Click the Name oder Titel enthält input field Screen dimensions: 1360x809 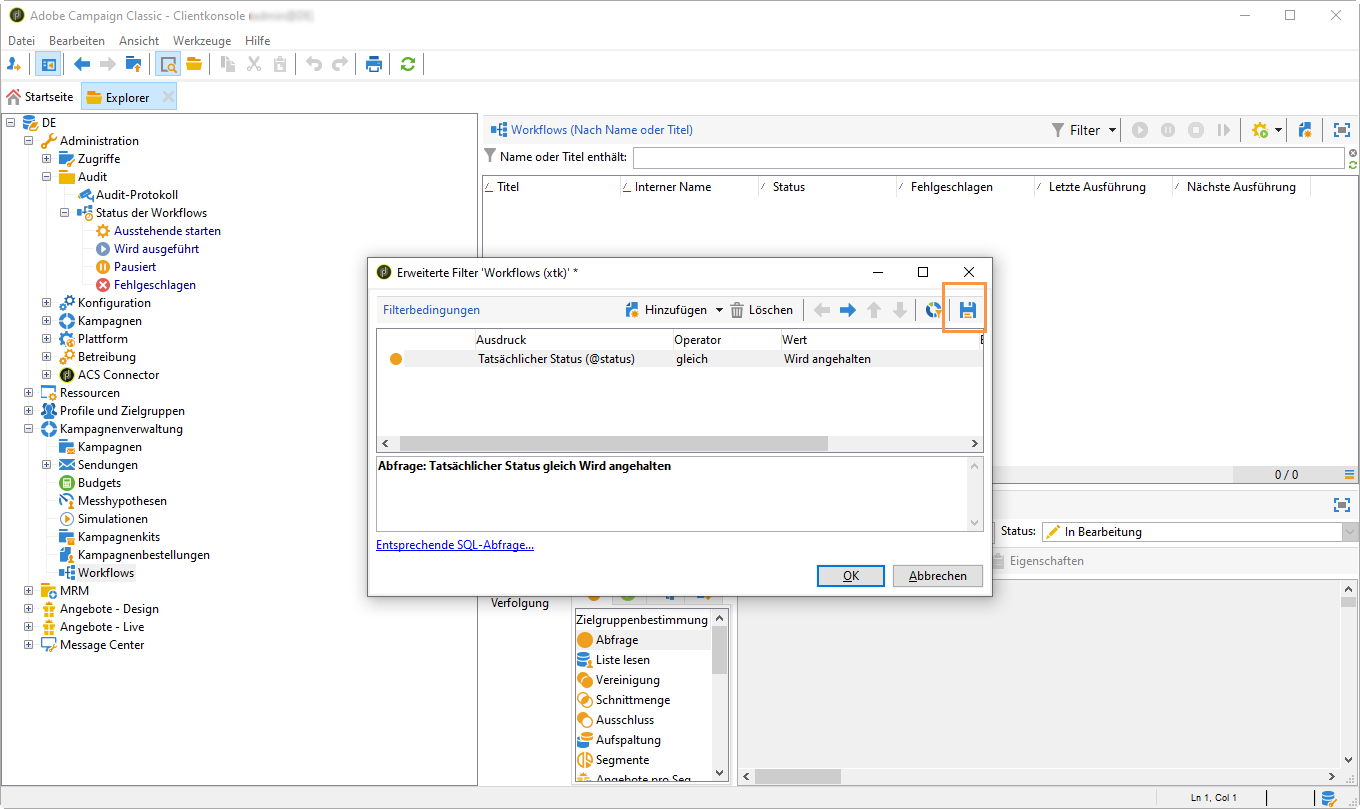pyautogui.click(x=988, y=158)
